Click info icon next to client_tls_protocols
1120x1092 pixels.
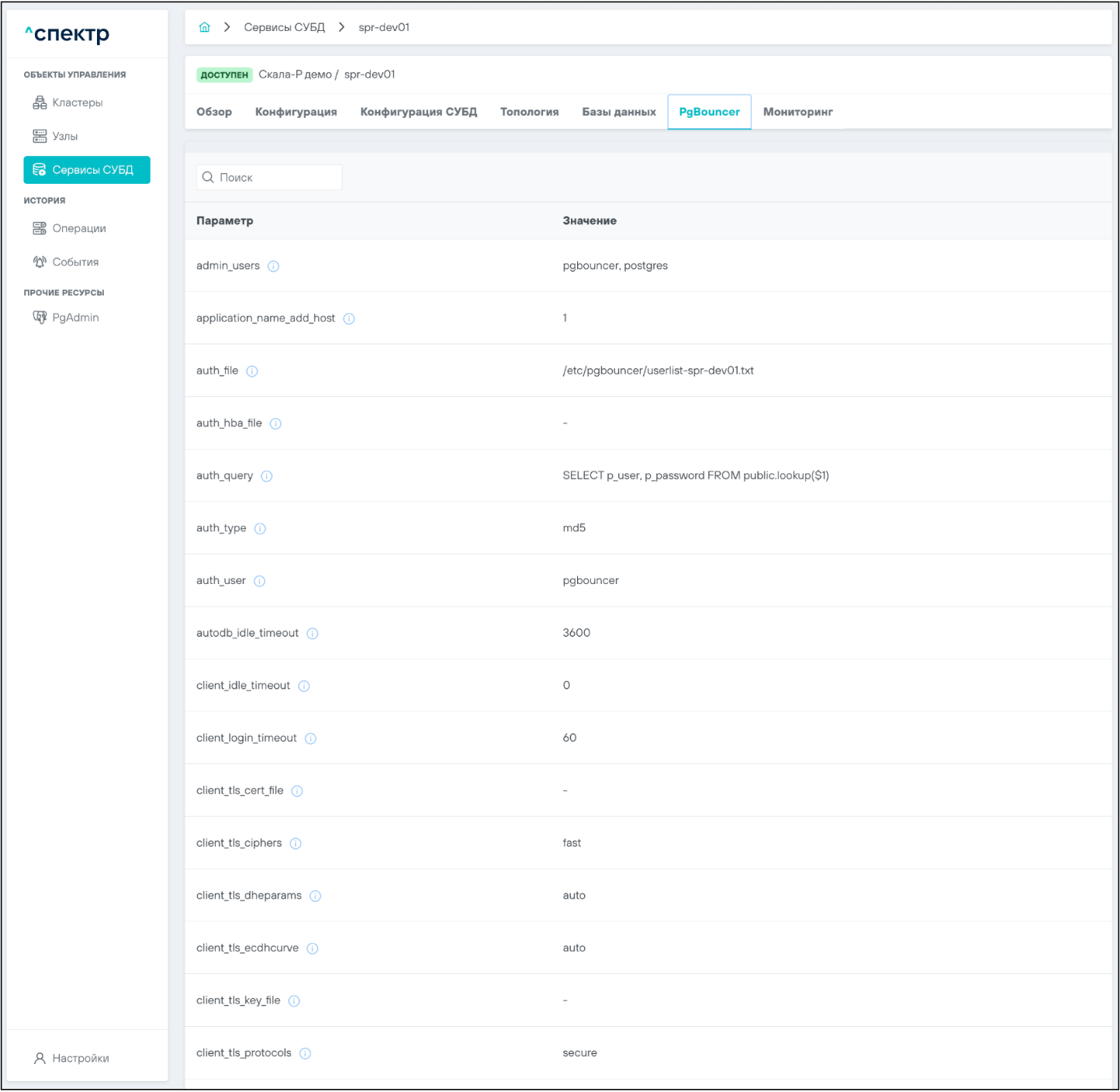click(305, 1053)
